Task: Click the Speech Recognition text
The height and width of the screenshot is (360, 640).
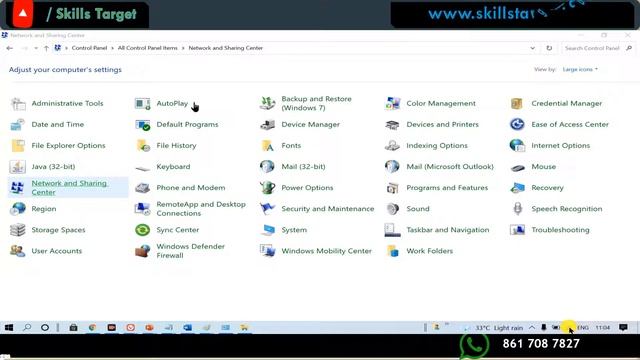Action: pos(567,209)
